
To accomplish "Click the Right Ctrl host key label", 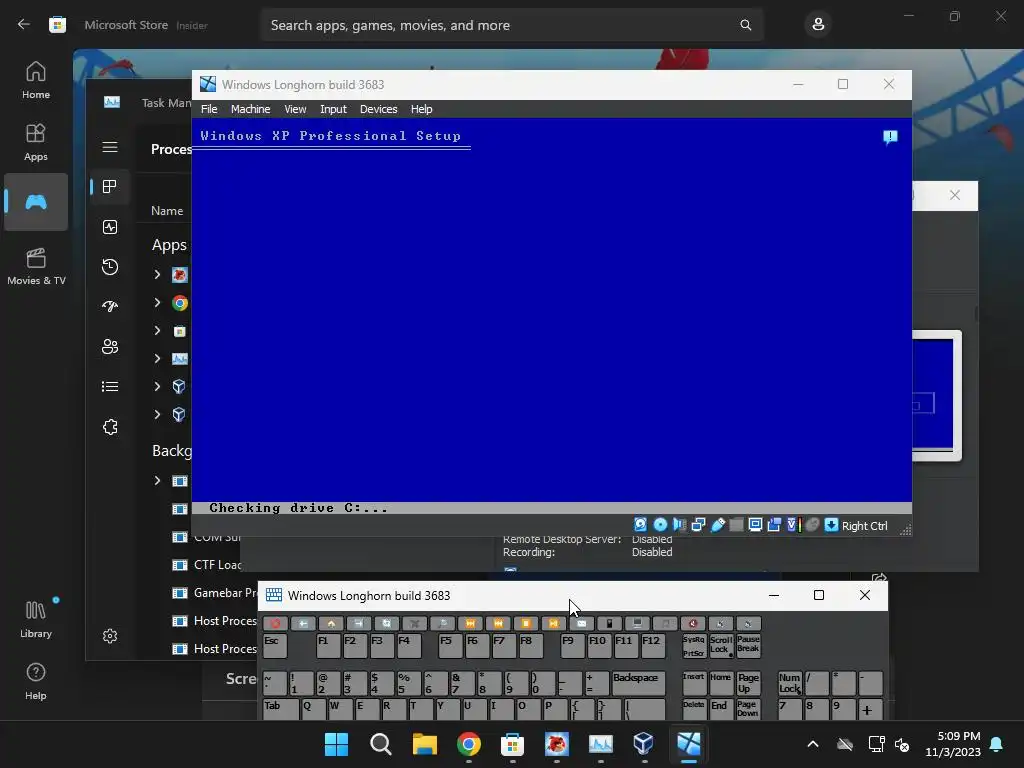I will coord(864,526).
